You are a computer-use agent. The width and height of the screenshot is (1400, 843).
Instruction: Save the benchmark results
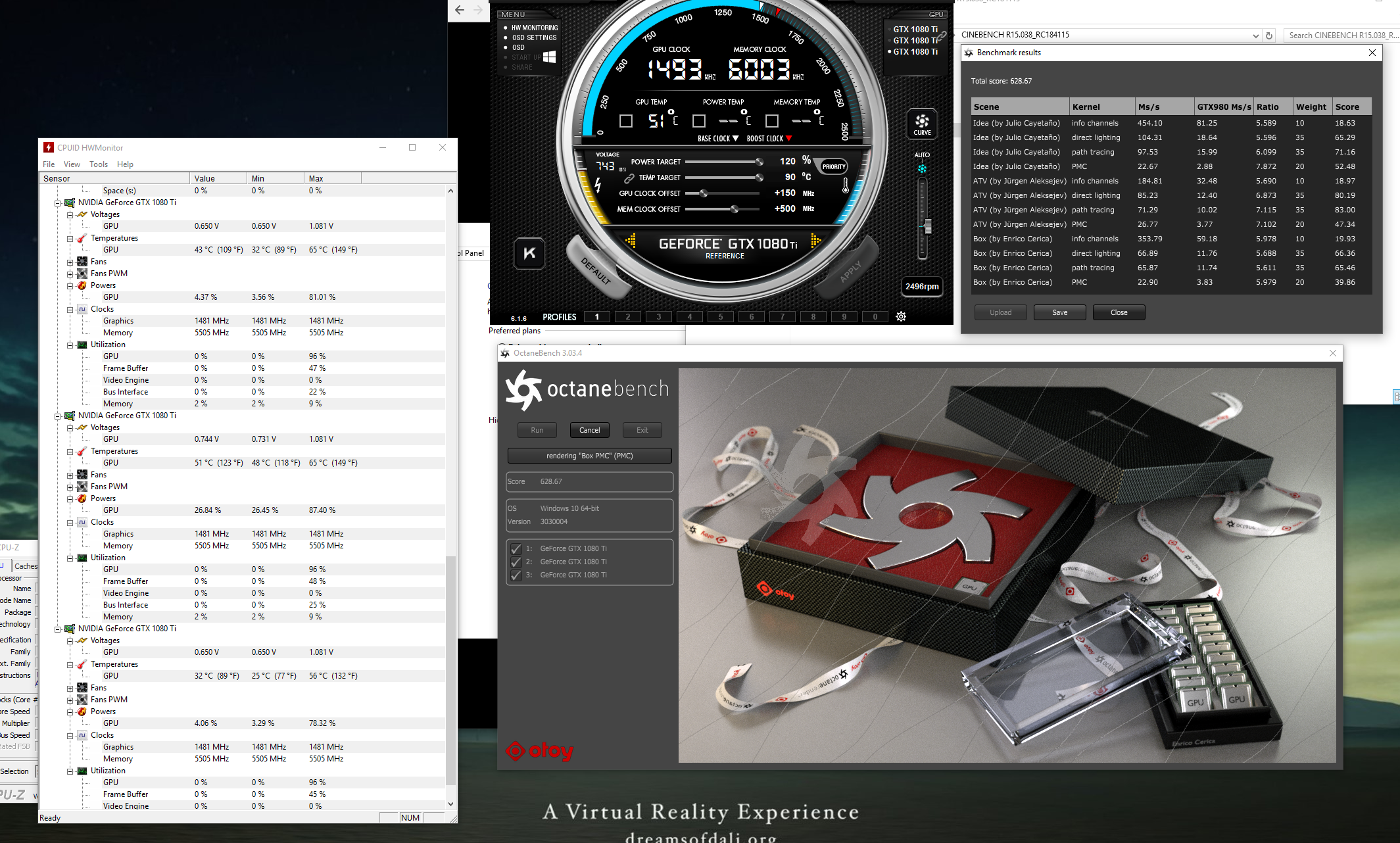point(1059,312)
